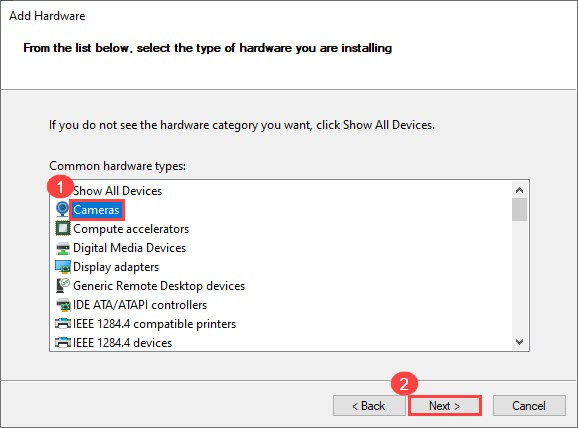This screenshot has height=428, width=578.
Task: Choose Compute accelerators from the list
Action: click(x=131, y=229)
